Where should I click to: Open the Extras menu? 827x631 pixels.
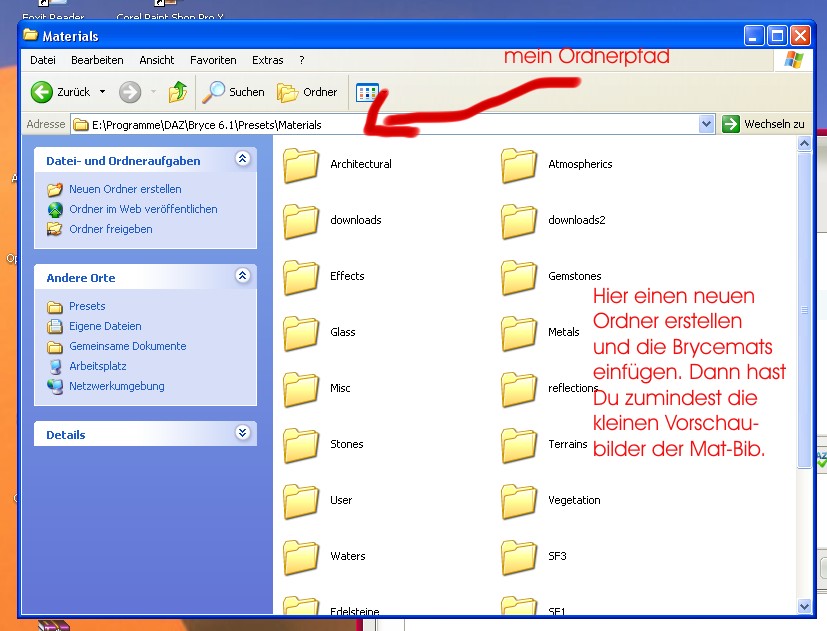[x=267, y=60]
